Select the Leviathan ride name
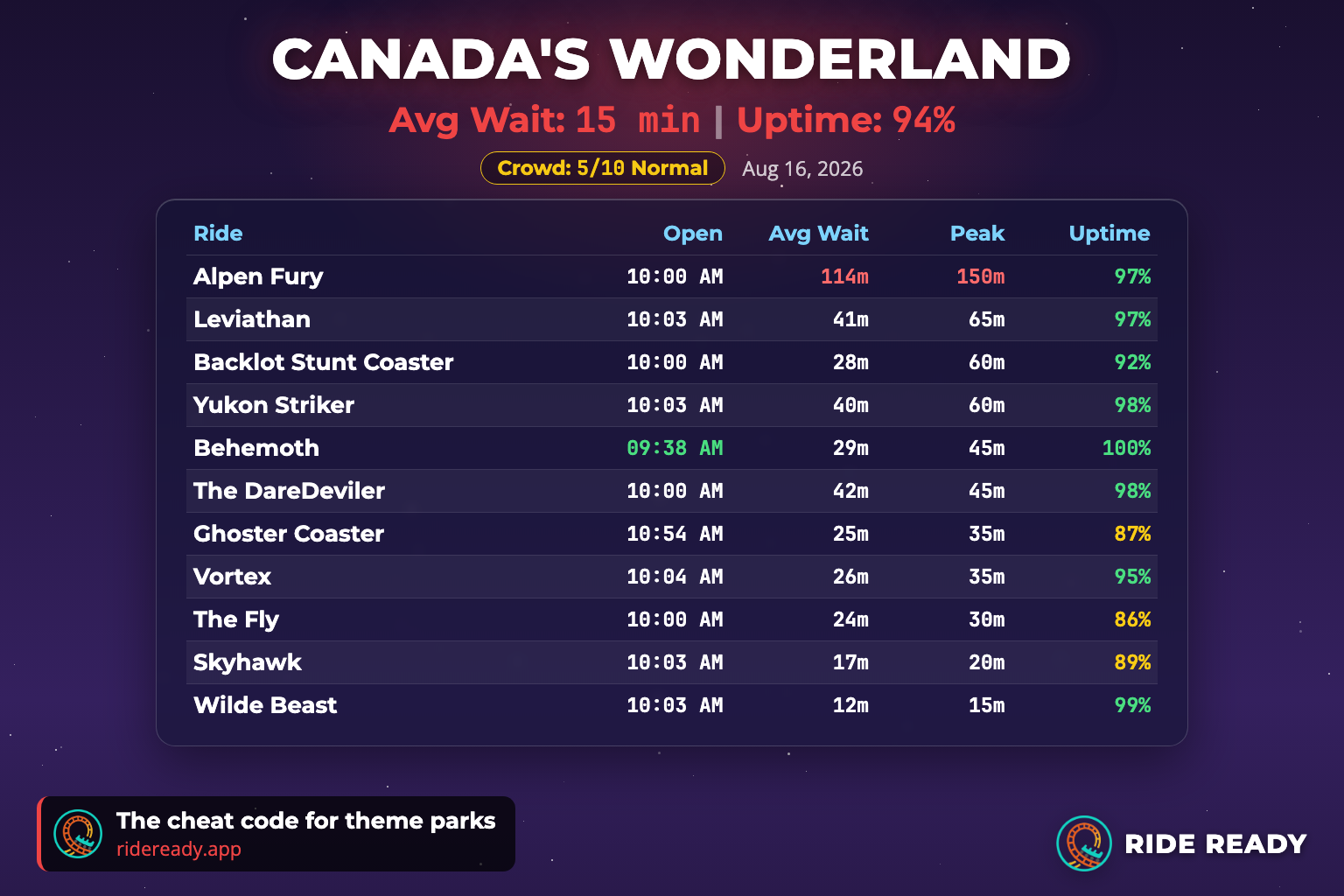The width and height of the screenshot is (1344, 896). (252, 319)
